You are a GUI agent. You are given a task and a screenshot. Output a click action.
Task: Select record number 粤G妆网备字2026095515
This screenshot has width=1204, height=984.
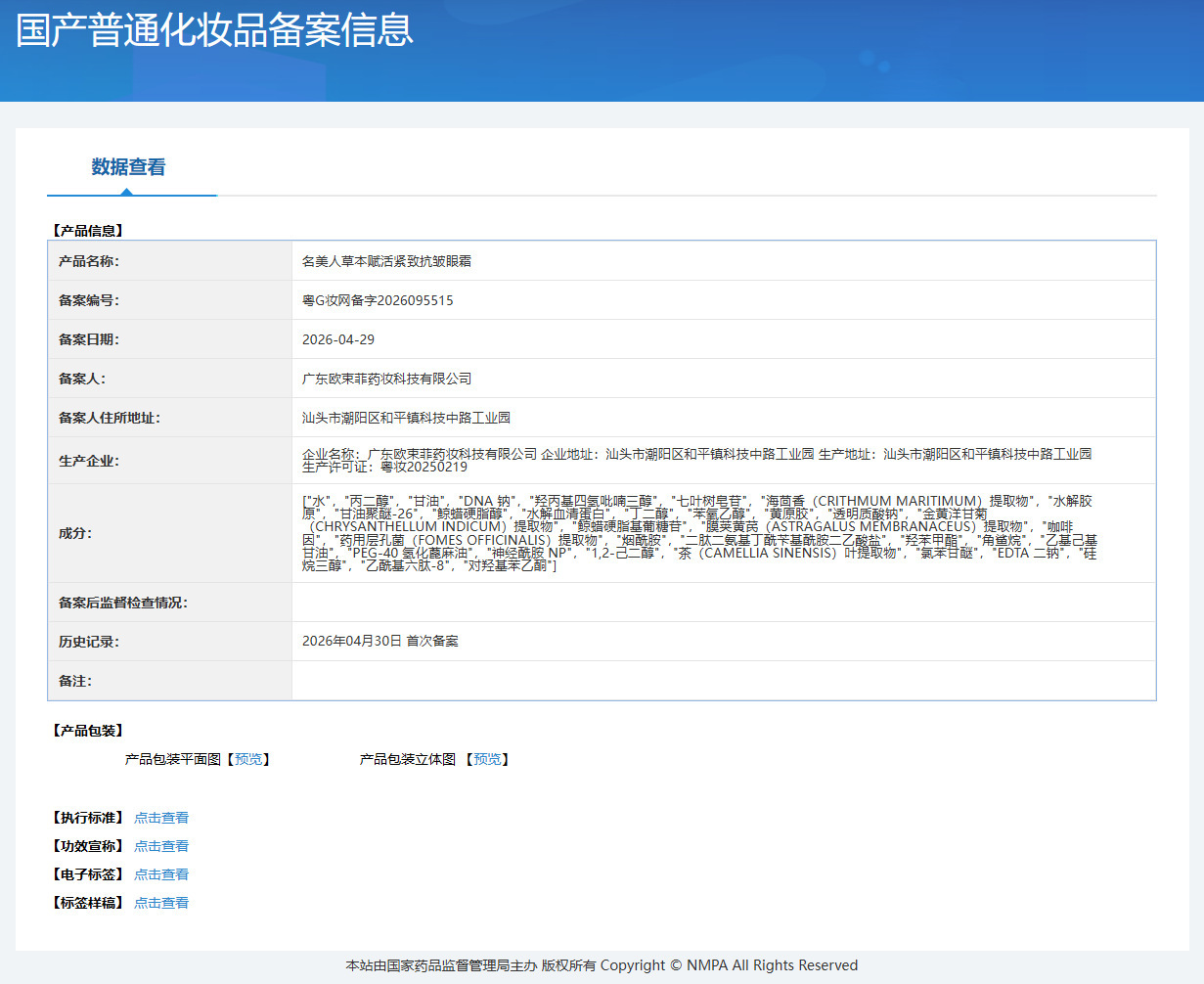[x=378, y=300]
